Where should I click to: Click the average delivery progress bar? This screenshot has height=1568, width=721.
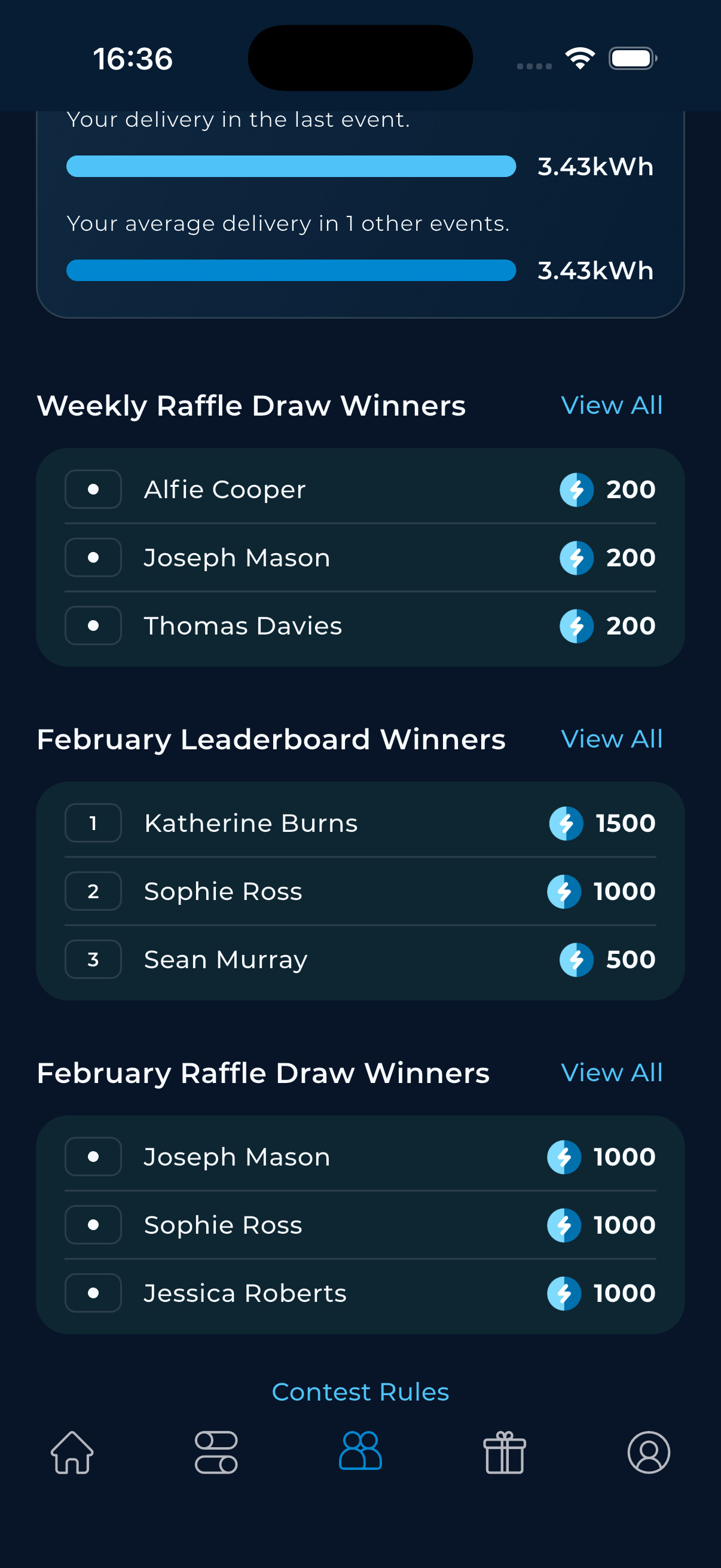291,270
